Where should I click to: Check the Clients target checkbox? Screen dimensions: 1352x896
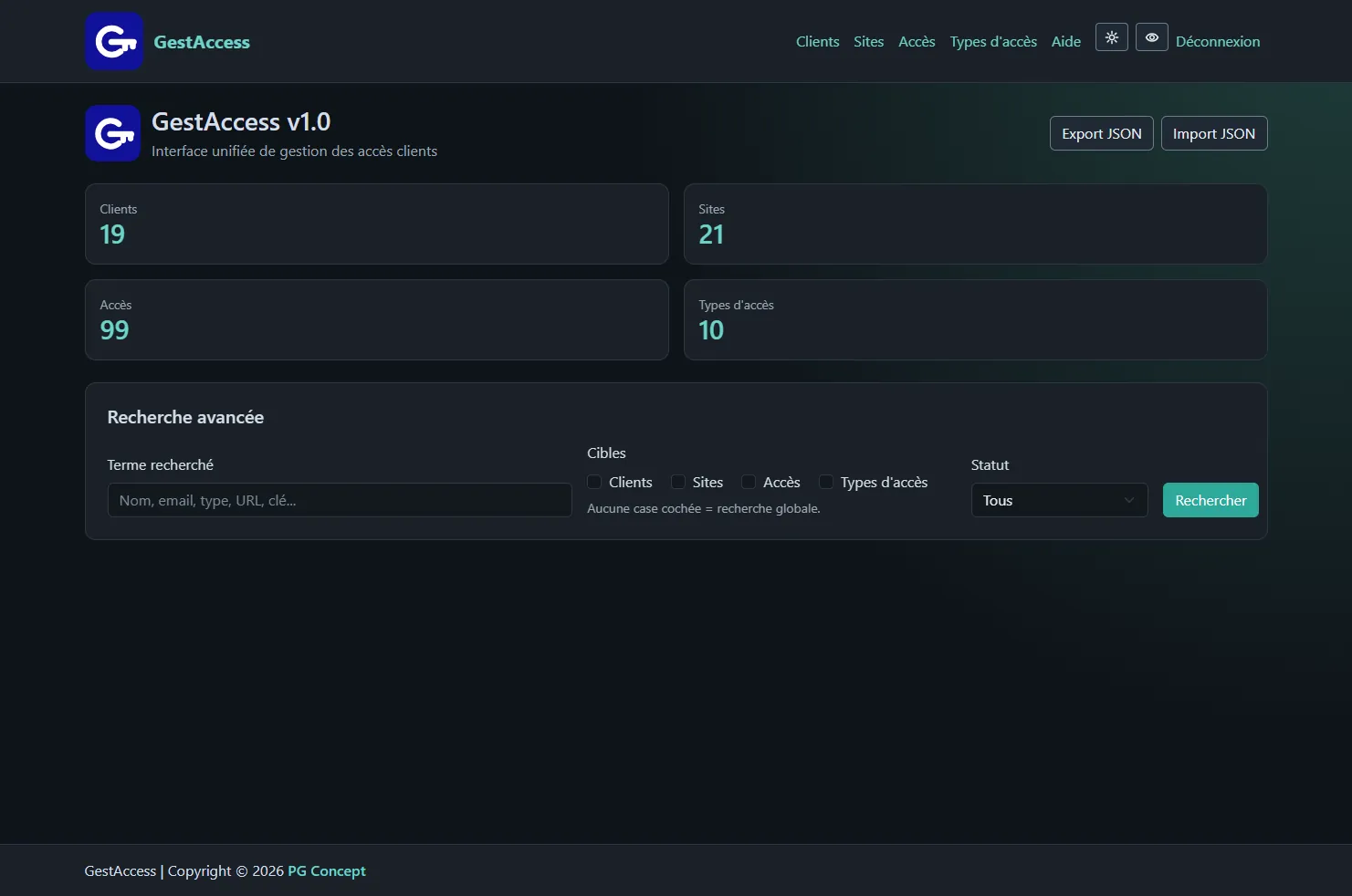[x=594, y=482]
